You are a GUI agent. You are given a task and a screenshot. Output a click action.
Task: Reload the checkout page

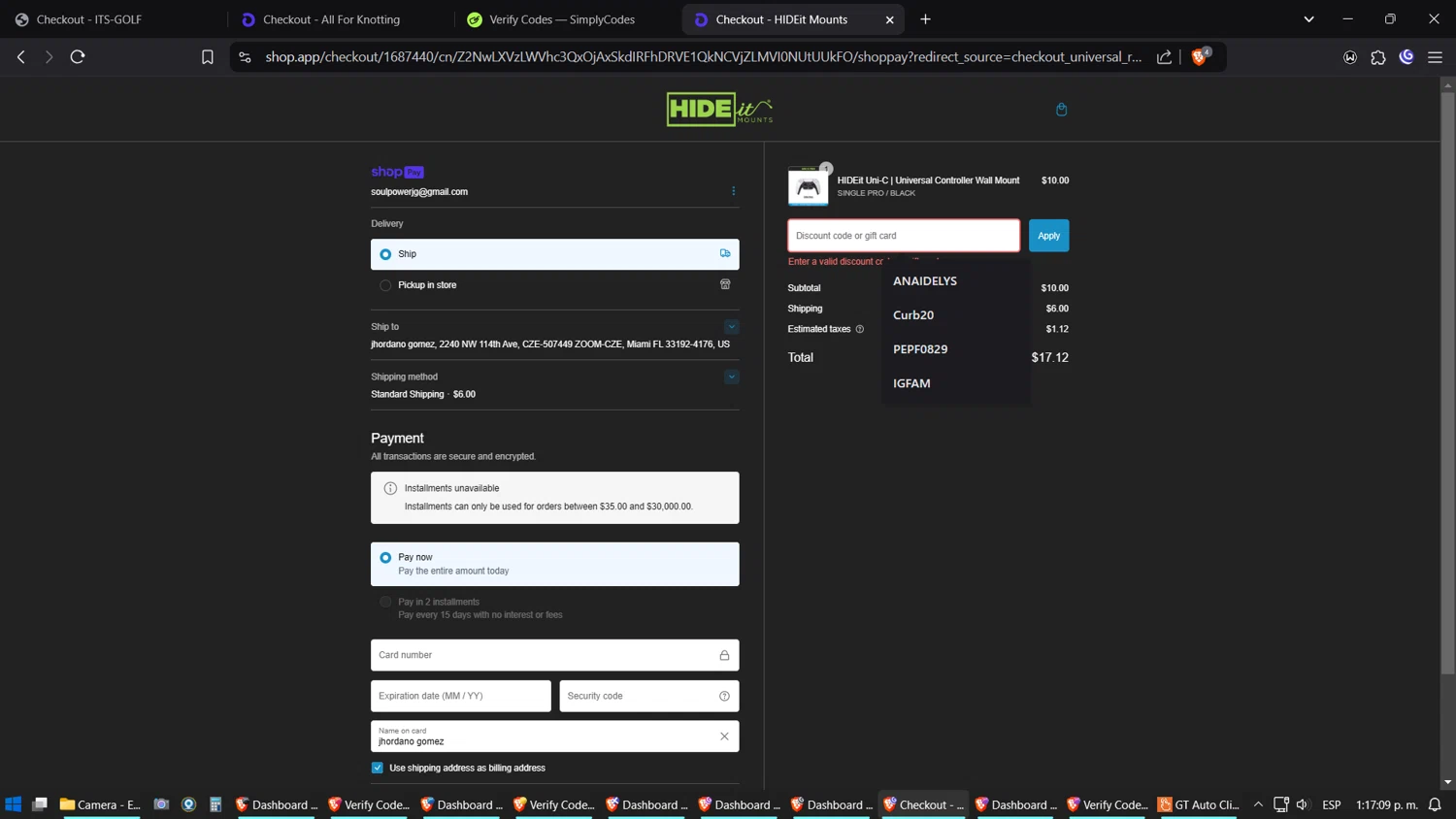(78, 57)
